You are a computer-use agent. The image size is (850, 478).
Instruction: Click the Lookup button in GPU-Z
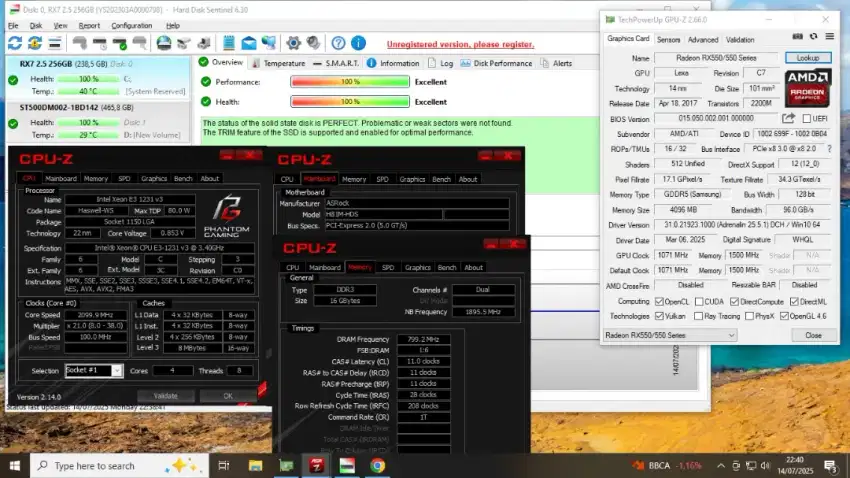[x=808, y=58]
